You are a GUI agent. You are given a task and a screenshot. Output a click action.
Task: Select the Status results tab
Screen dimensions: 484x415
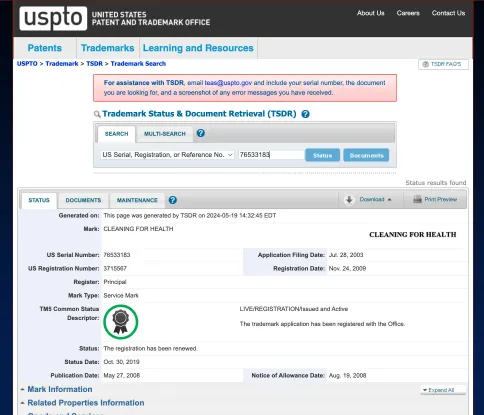pyautogui.click(x=39, y=200)
